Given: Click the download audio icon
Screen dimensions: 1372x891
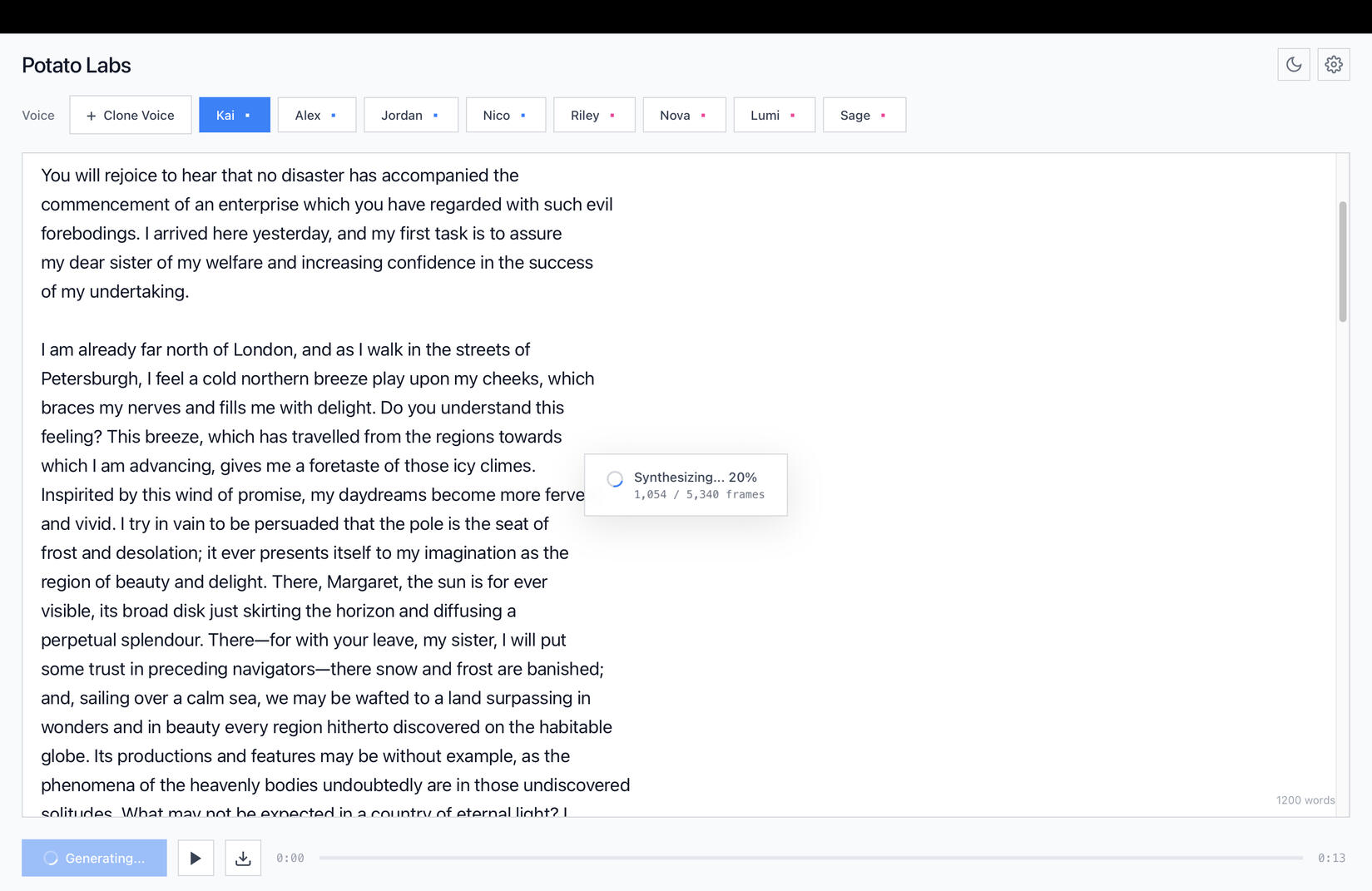Looking at the screenshot, I should pos(243,858).
